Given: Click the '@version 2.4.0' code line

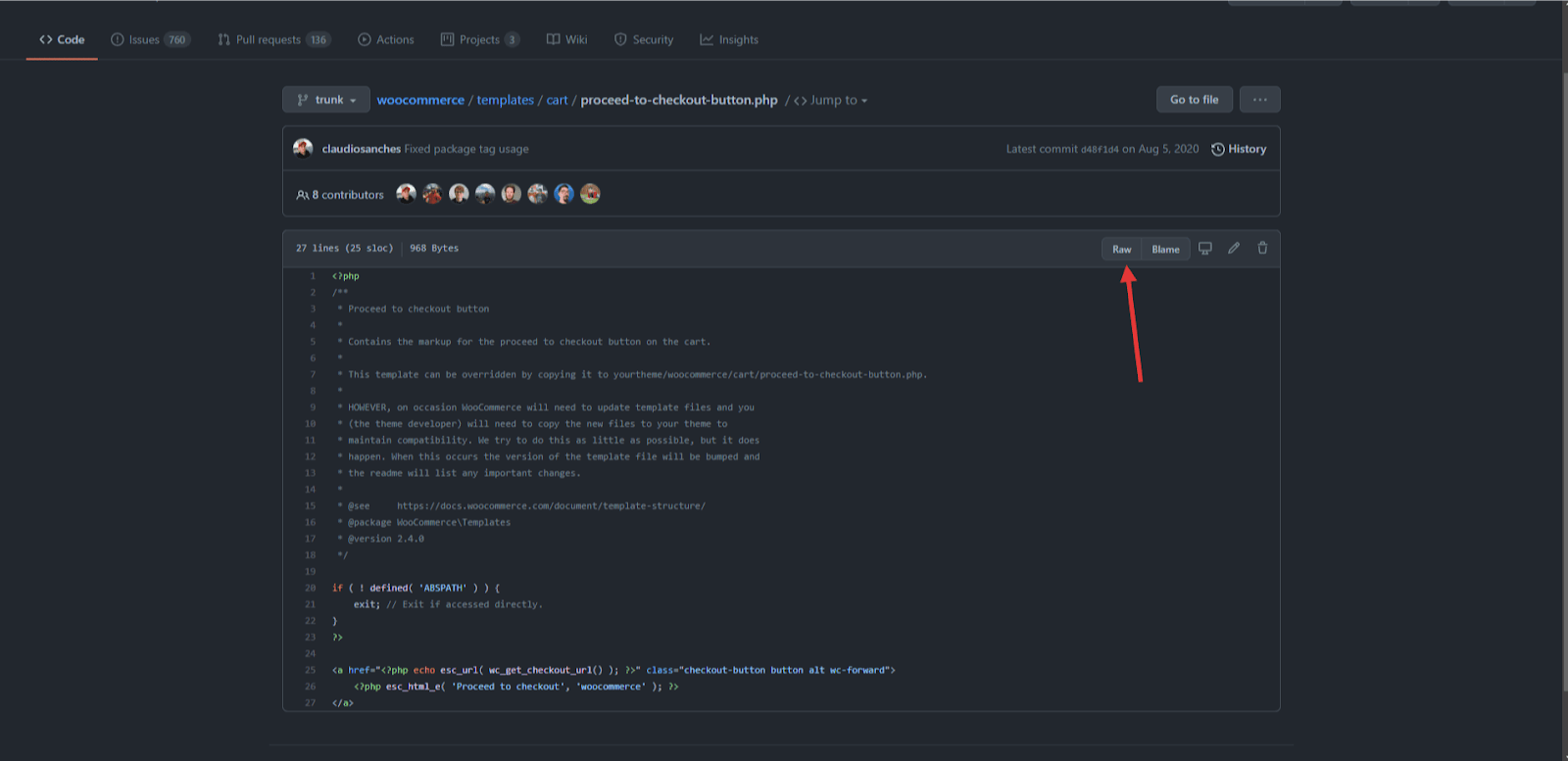Looking at the screenshot, I should [x=380, y=539].
